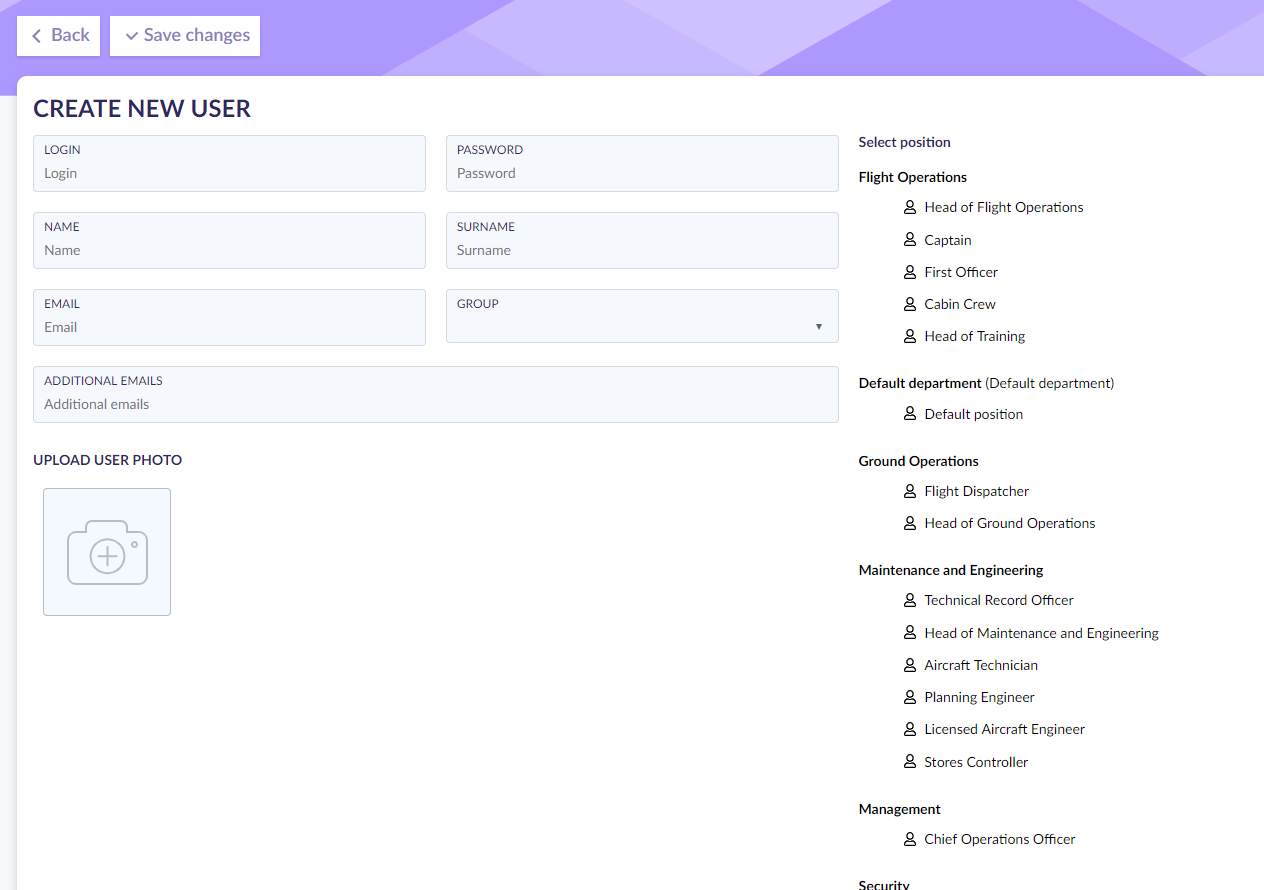Viewport: 1264px width, 890px height.
Task: Select the Head of Training position
Action: coord(974,336)
